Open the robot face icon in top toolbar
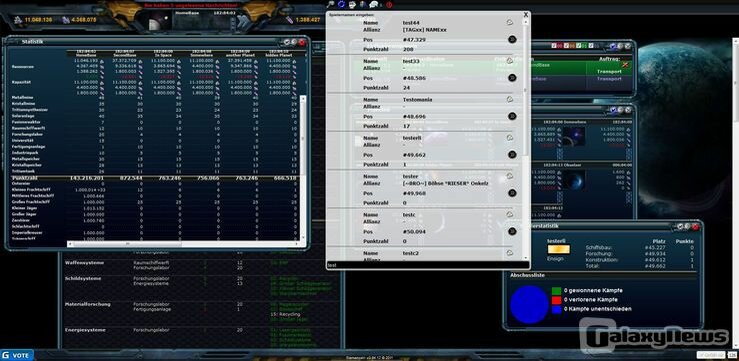 [353, 4]
